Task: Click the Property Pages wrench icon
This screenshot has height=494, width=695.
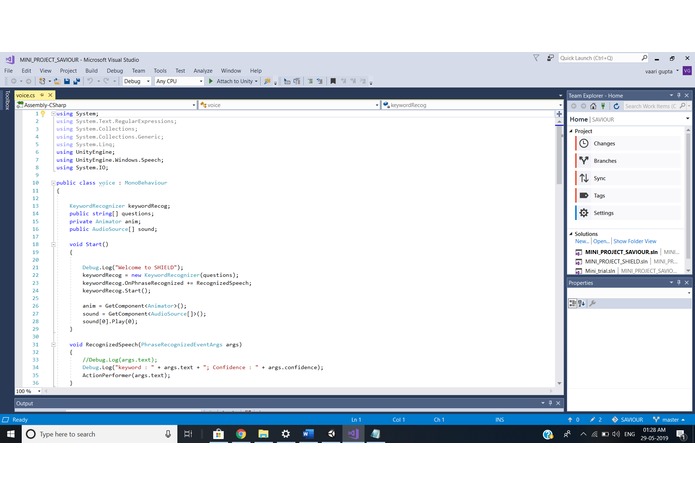Action: (593, 303)
